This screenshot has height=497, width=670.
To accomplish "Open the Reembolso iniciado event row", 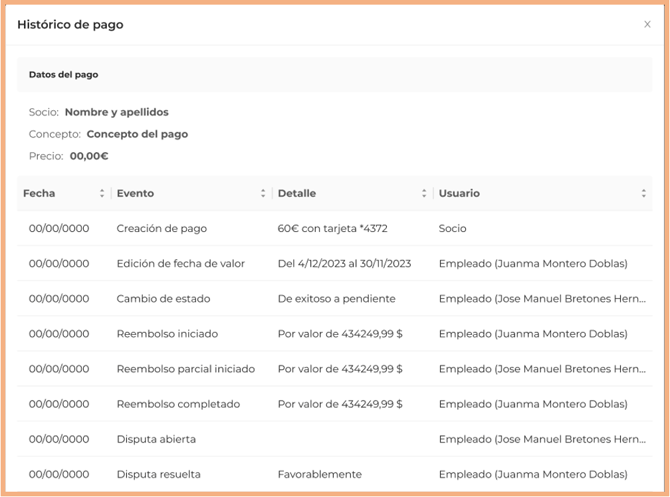I will (167, 334).
